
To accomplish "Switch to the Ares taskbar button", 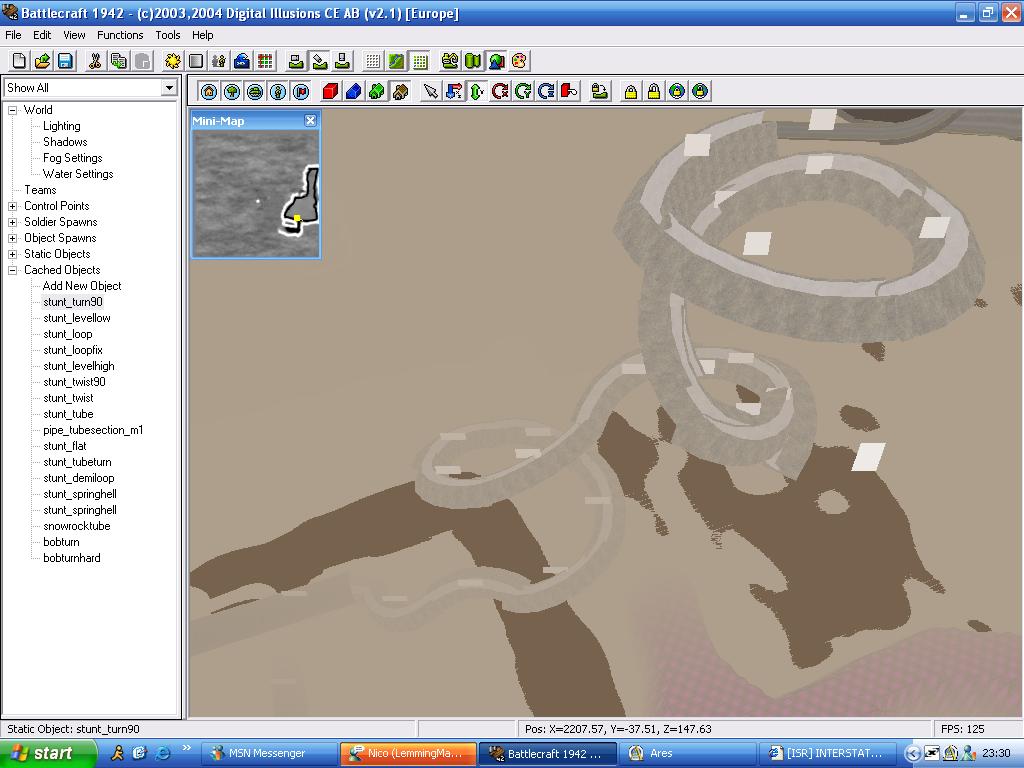I will click(687, 754).
